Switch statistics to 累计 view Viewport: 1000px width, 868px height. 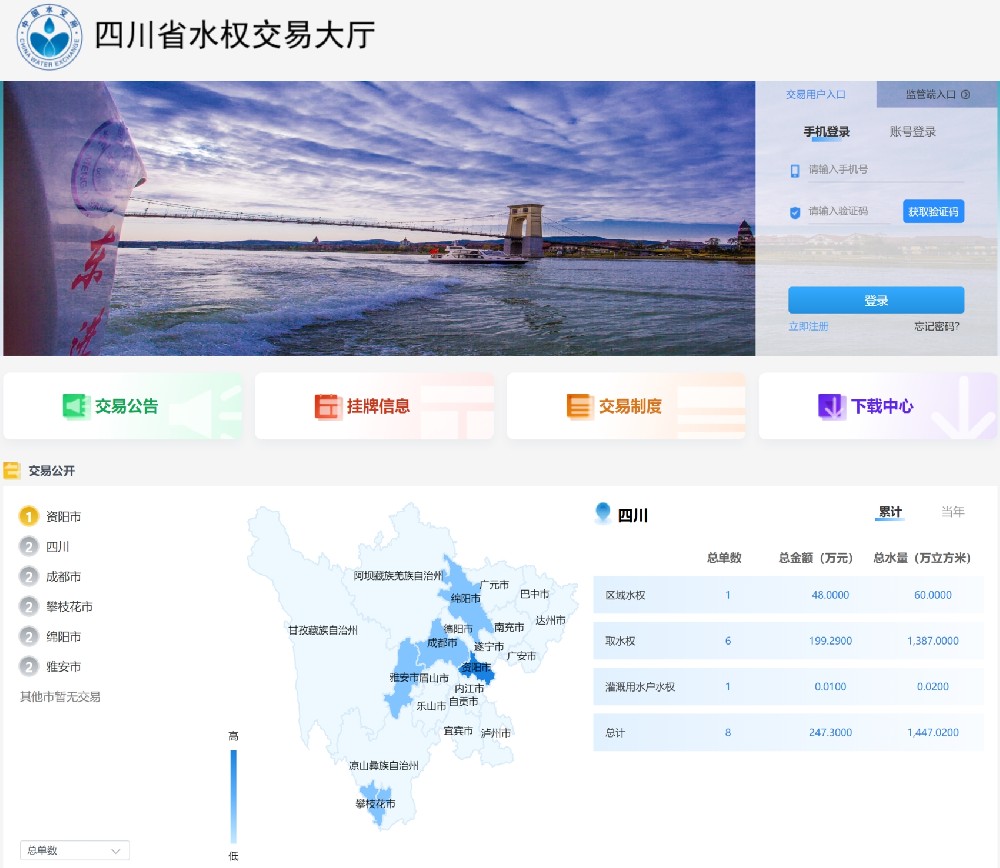(890, 511)
